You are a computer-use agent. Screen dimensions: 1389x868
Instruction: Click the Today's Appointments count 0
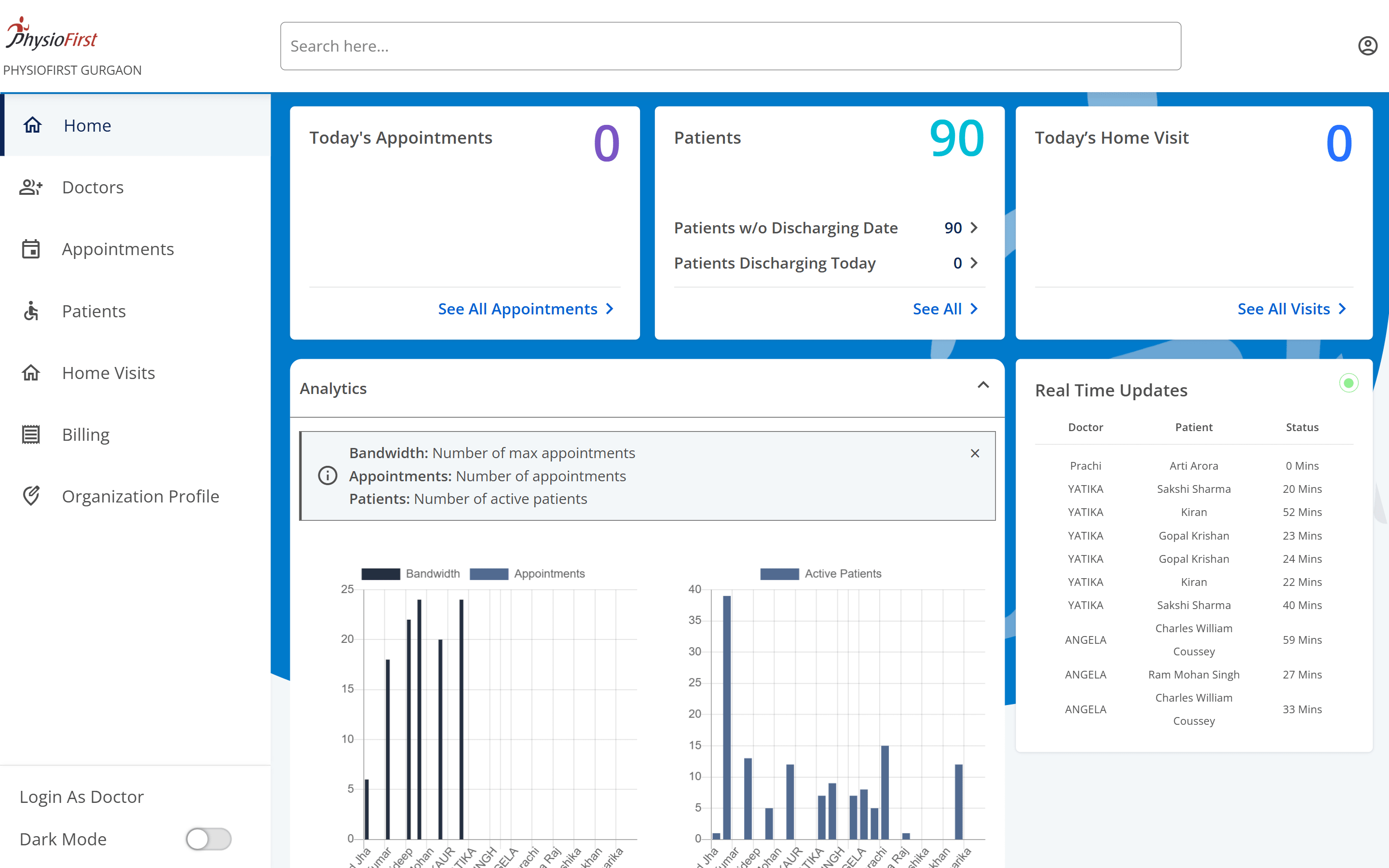[x=607, y=143]
